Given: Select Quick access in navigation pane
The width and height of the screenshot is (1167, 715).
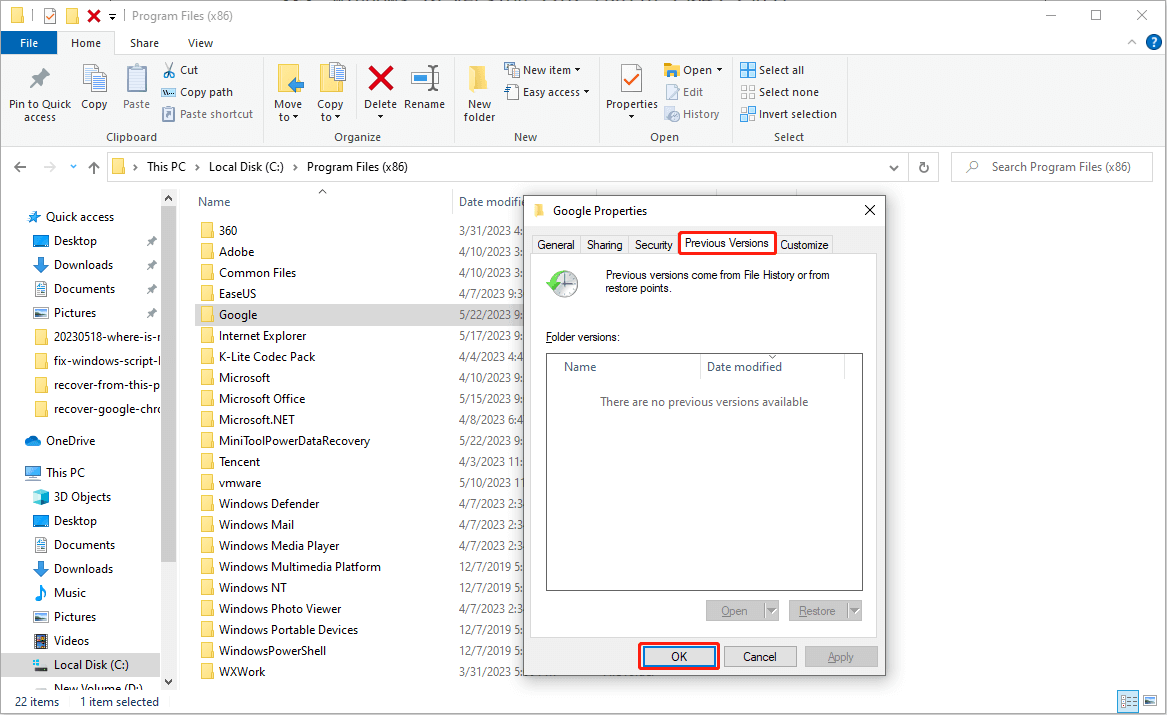Looking at the screenshot, I should [80, 217].
